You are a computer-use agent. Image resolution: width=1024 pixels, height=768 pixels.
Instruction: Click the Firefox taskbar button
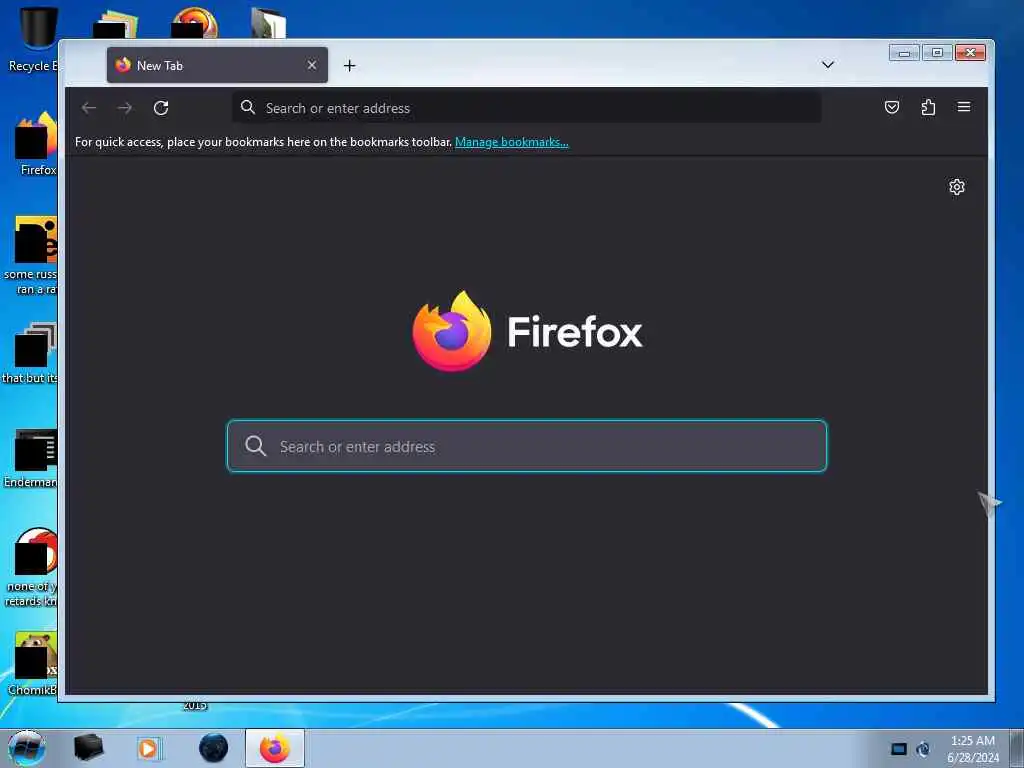[x=275, y=748]
